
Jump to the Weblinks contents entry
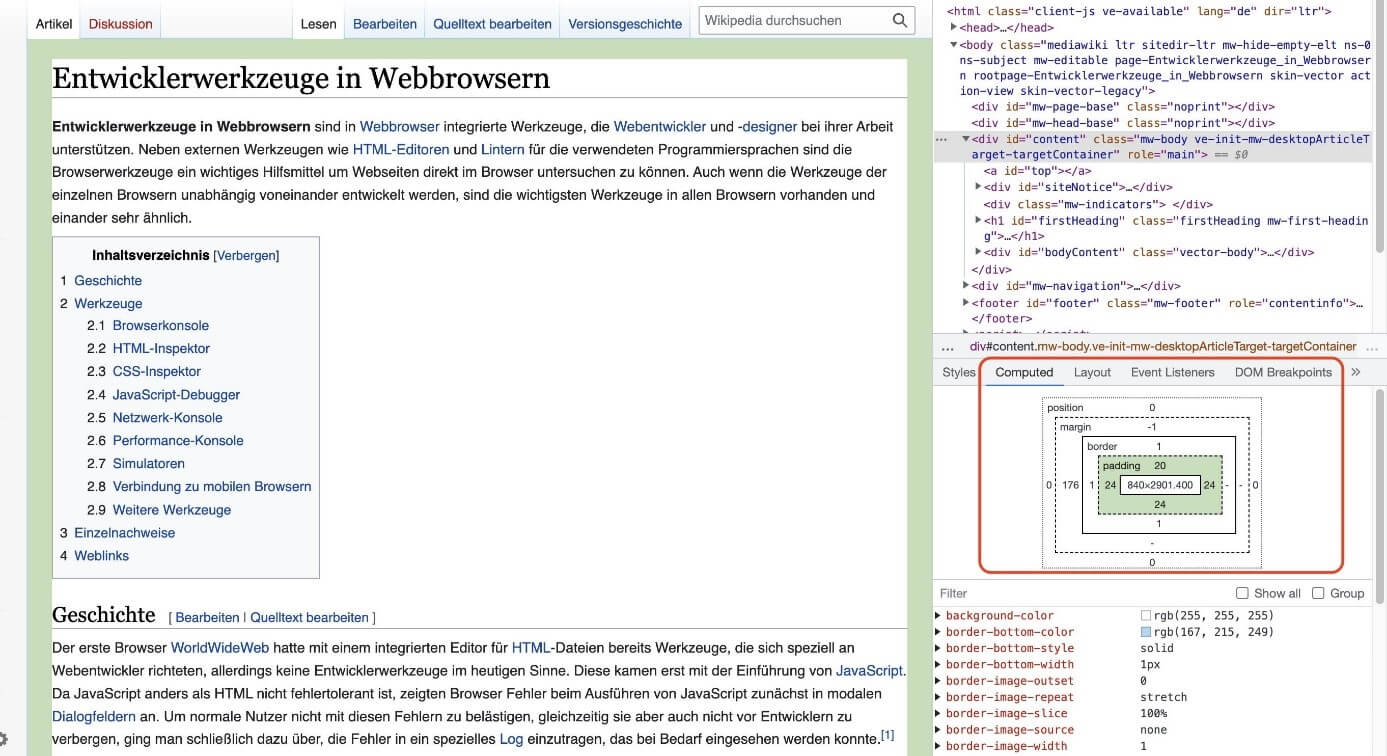point(102,556)
